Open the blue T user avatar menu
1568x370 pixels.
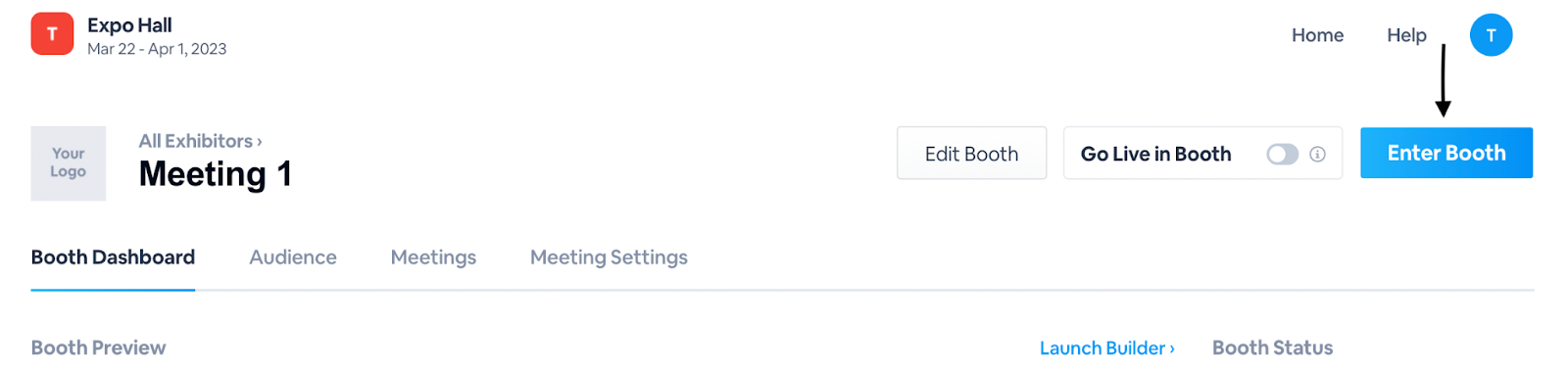pos(1491,35)
